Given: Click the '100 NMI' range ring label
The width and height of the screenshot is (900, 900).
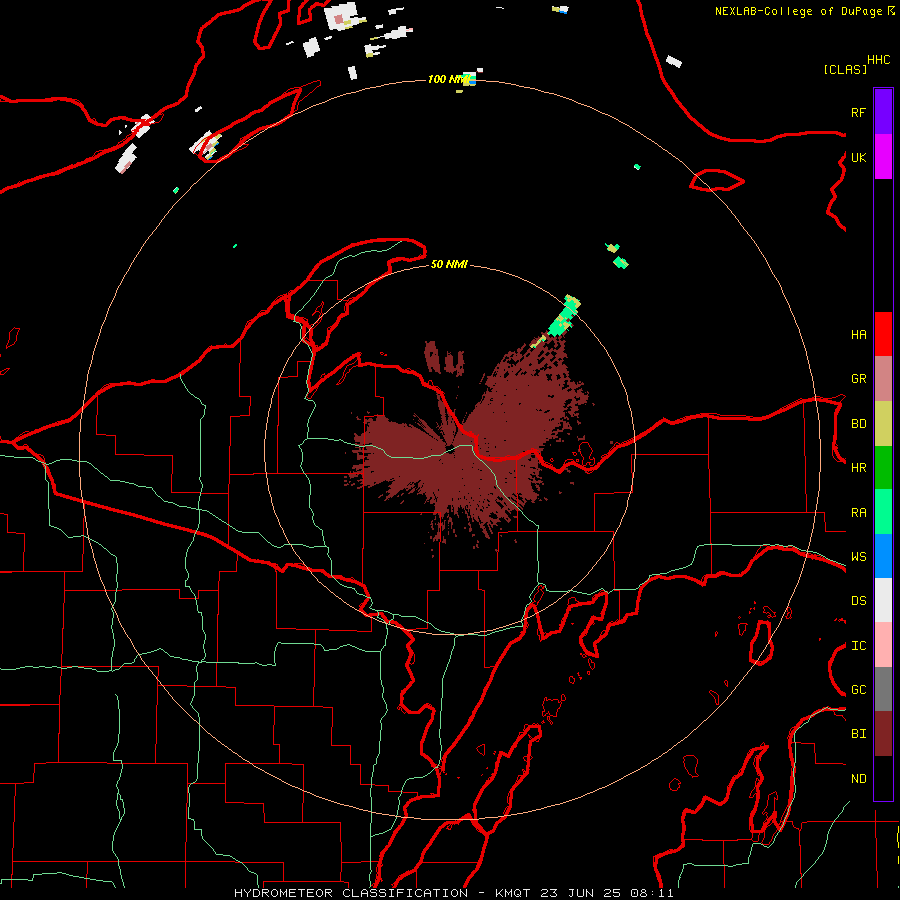Looking at the screenshot, I should point(449,79).
